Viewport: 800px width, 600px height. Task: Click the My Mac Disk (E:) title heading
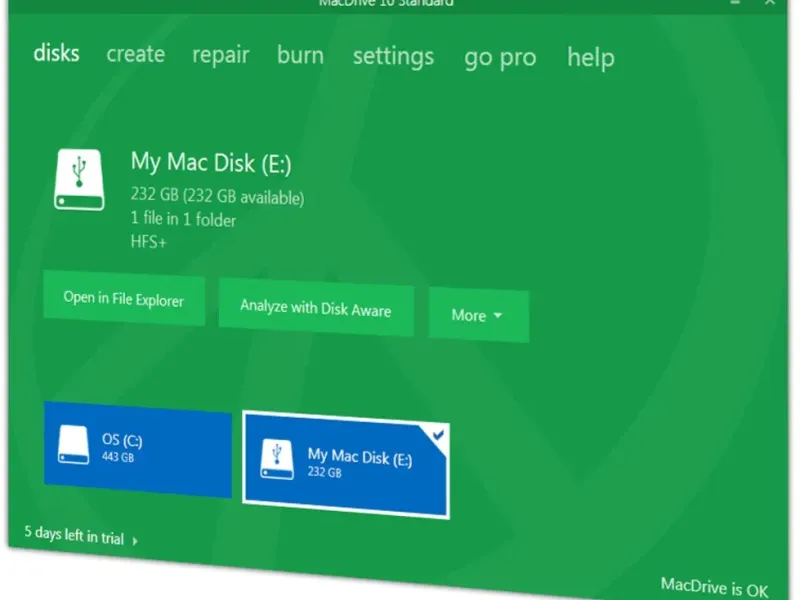(211, 162)
